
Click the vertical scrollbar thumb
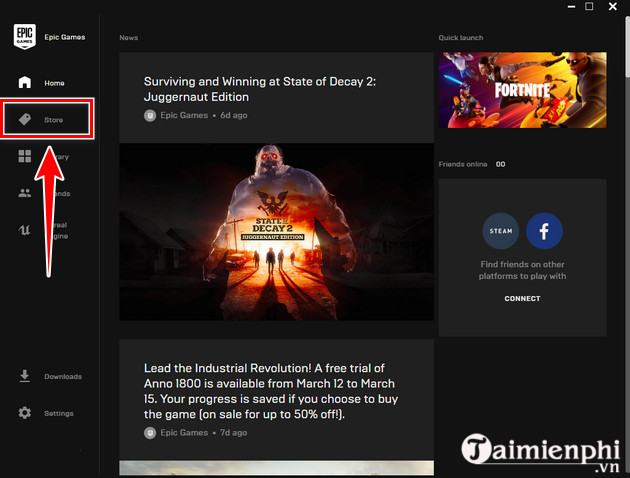coord(627,46)
